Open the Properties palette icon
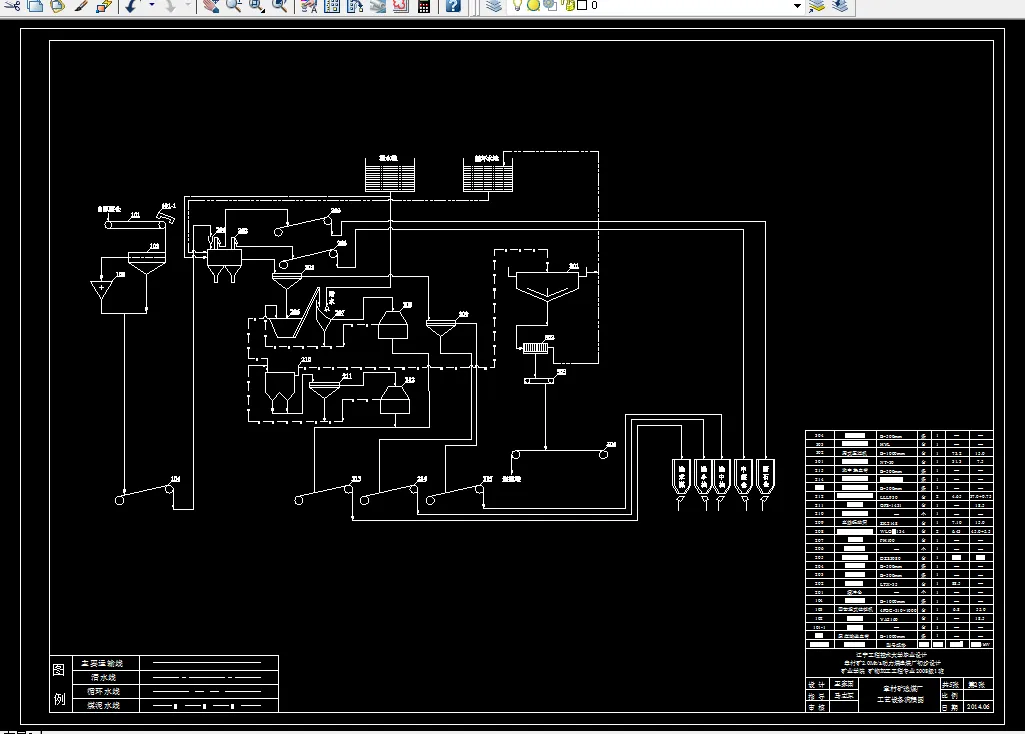The image size is (1025, 734). tap(309, 6)
